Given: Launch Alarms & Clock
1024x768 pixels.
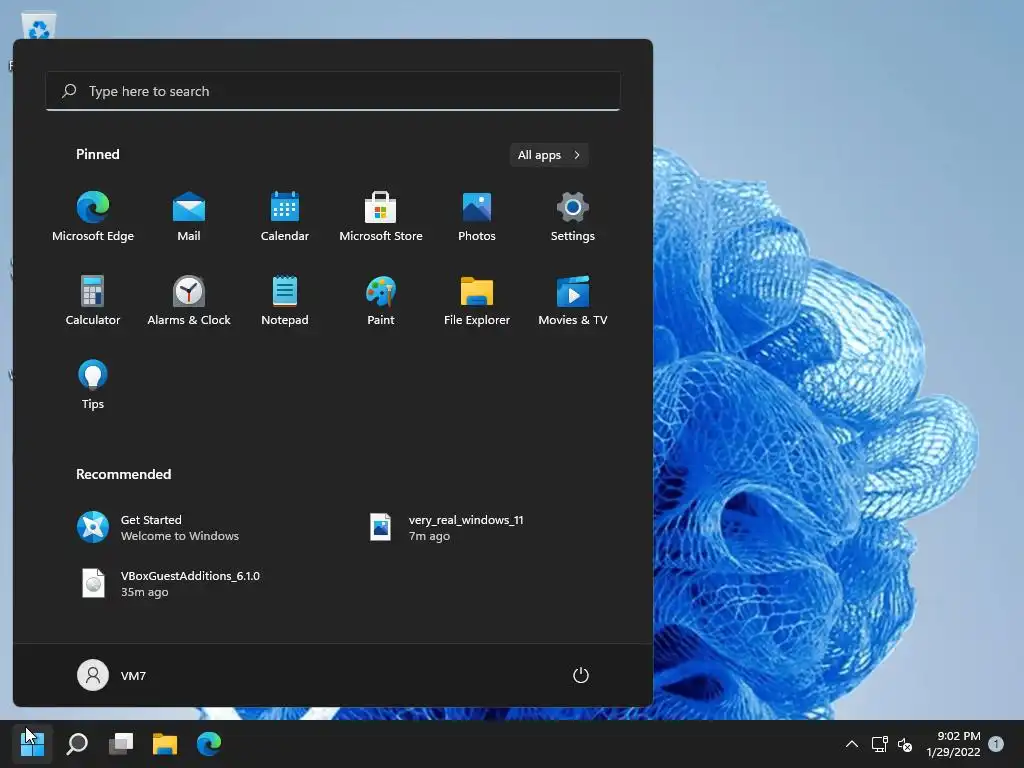Looking at the screenshot, I should click(189, 301).
